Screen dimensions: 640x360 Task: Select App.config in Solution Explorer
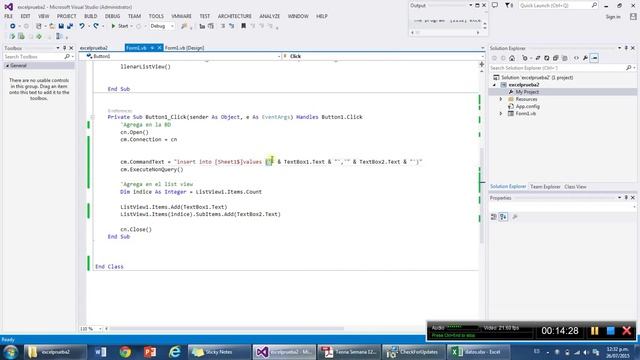click(x=527, y=107)
